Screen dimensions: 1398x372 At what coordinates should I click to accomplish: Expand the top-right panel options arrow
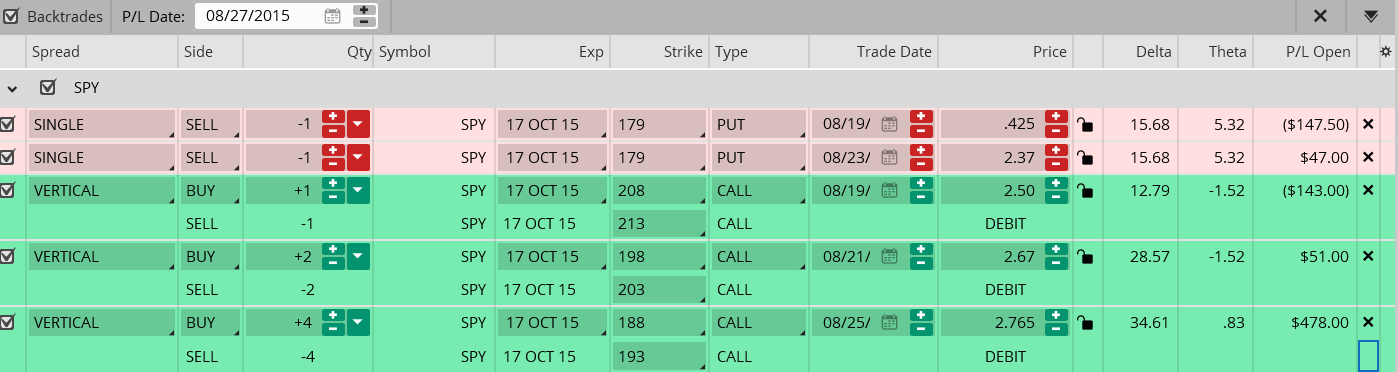[1371, 16]
